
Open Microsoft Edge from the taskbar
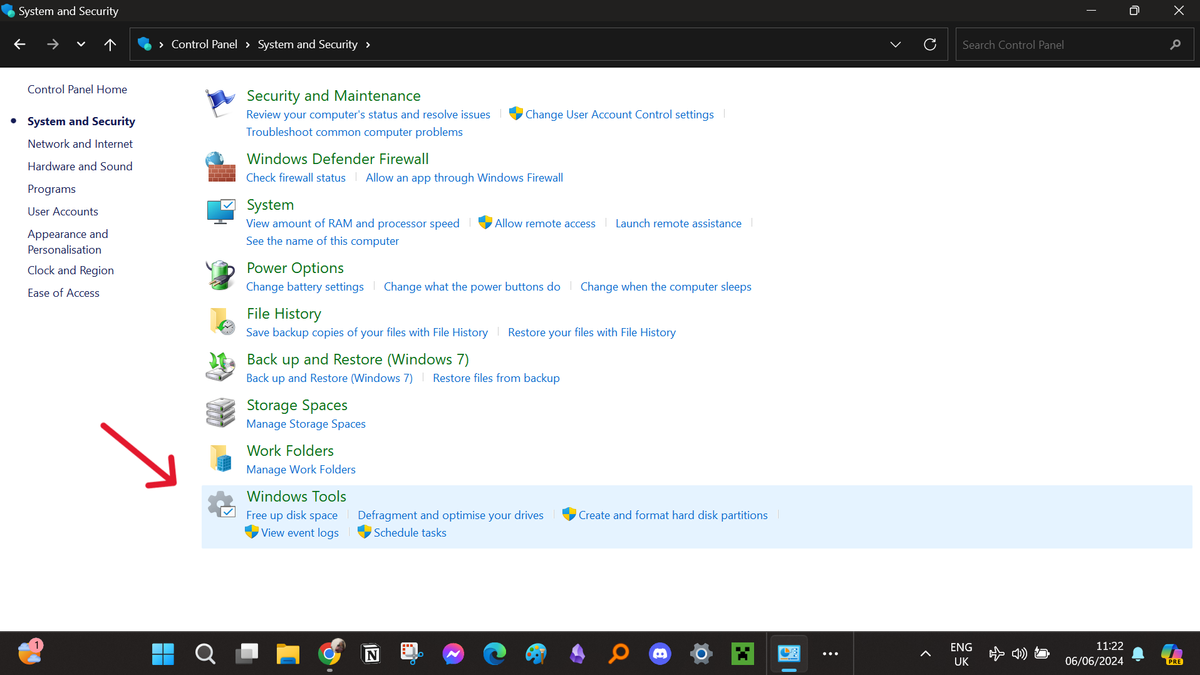(x=495, y=654)
